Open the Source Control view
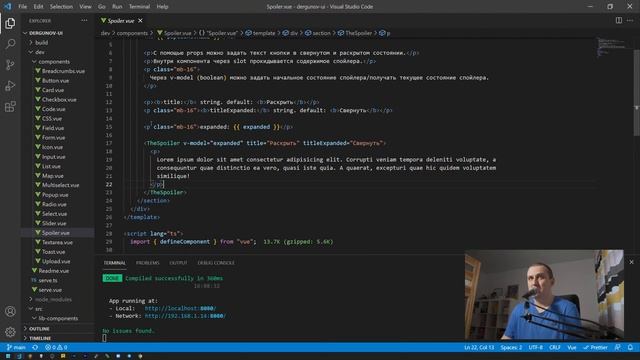This screenshot has height=360, width=640. coord(10,64)
